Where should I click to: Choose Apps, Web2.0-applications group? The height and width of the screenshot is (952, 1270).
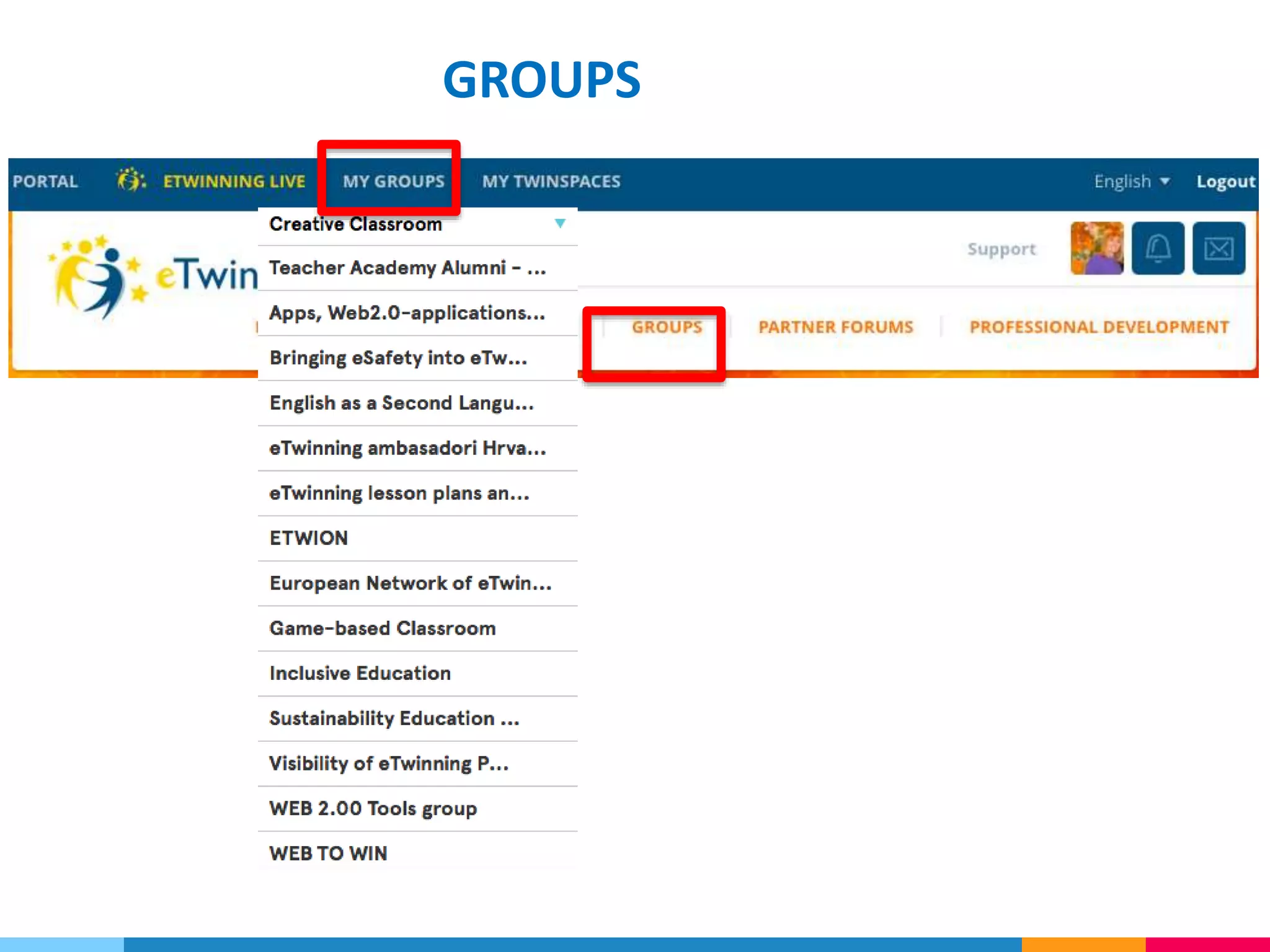417,313
